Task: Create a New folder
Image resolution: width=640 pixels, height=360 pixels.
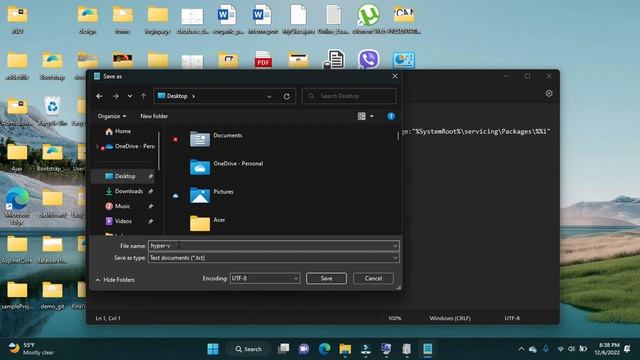Action: coord(154,116)
